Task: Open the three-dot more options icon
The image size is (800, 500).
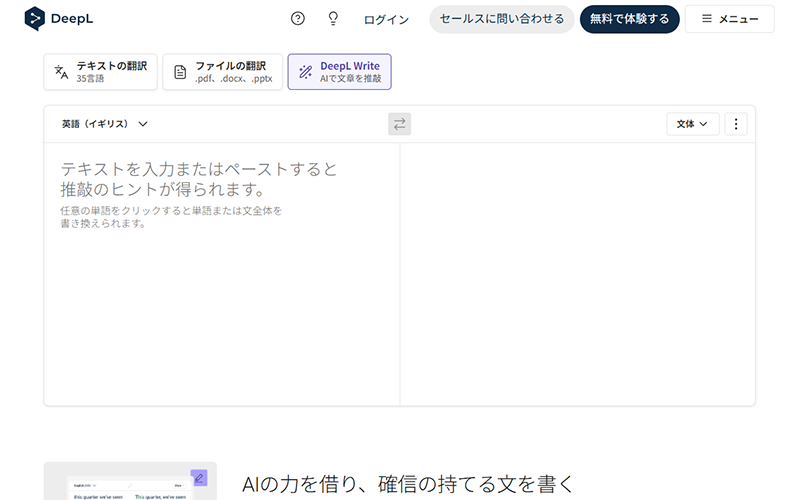Action: coord(736,124)
